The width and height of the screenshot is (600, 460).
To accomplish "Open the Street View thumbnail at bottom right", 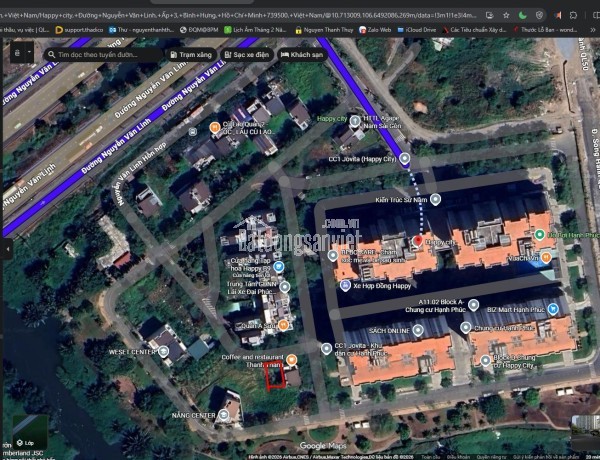I will point(586,432).
